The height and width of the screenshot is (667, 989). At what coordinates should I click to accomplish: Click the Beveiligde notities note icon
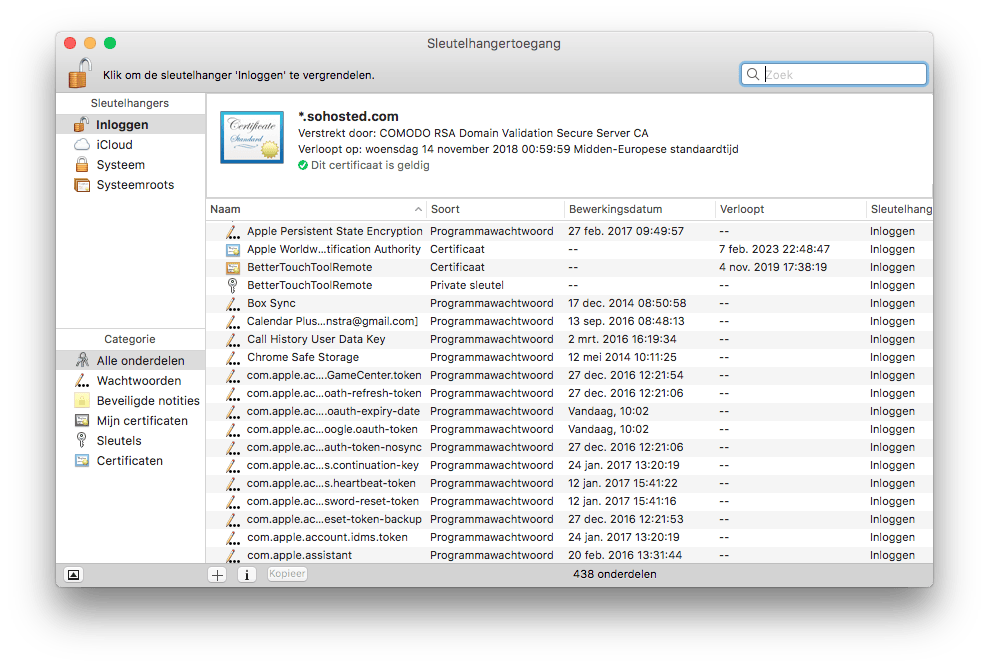(x=82, y=400)
